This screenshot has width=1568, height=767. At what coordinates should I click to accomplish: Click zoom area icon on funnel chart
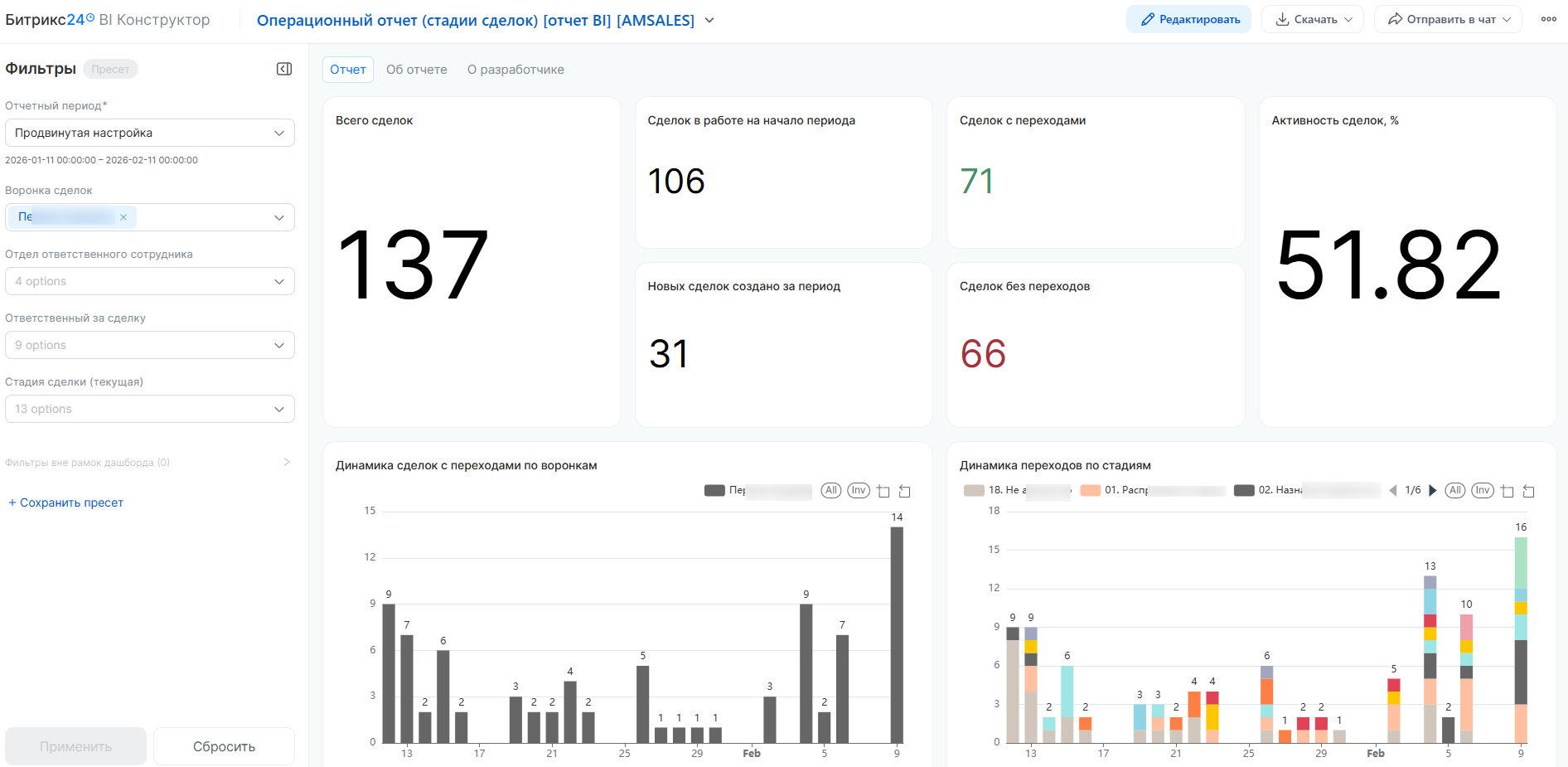[x=883, y=491]
